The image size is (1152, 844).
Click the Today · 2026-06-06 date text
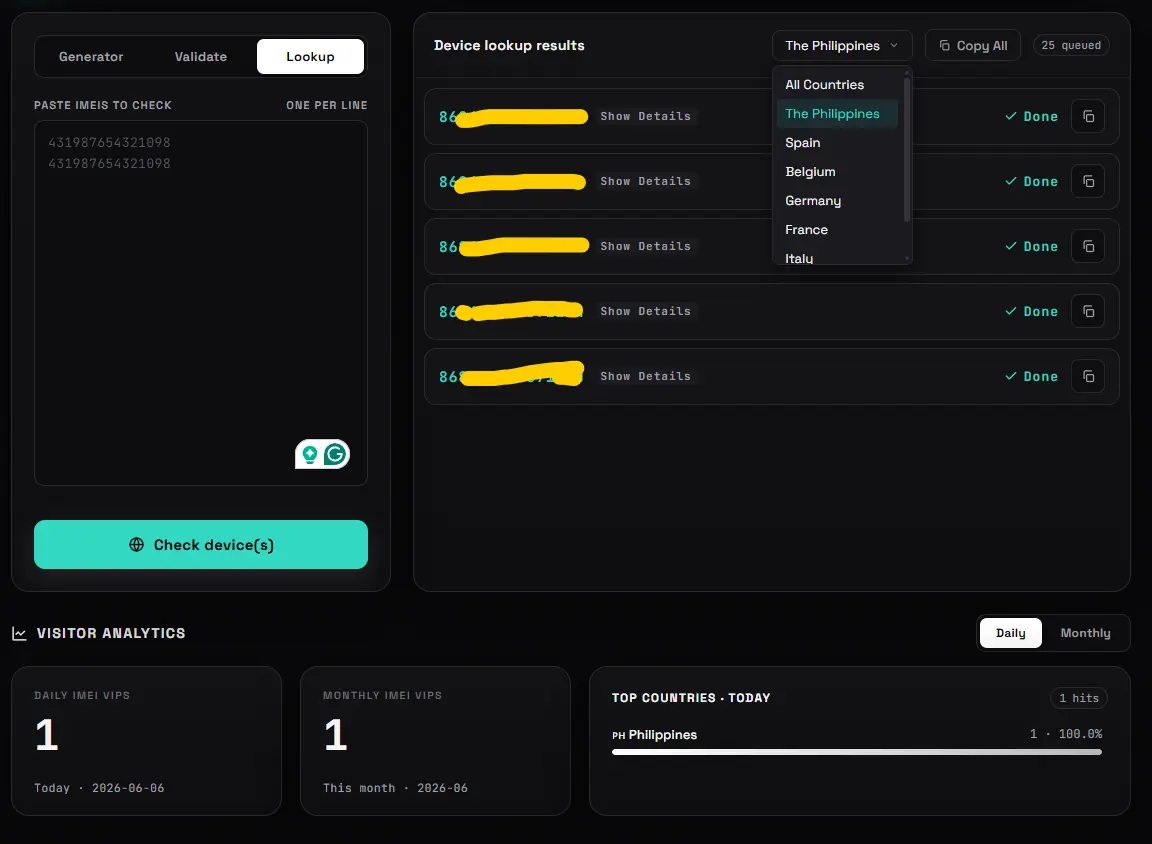pos(99,787)
